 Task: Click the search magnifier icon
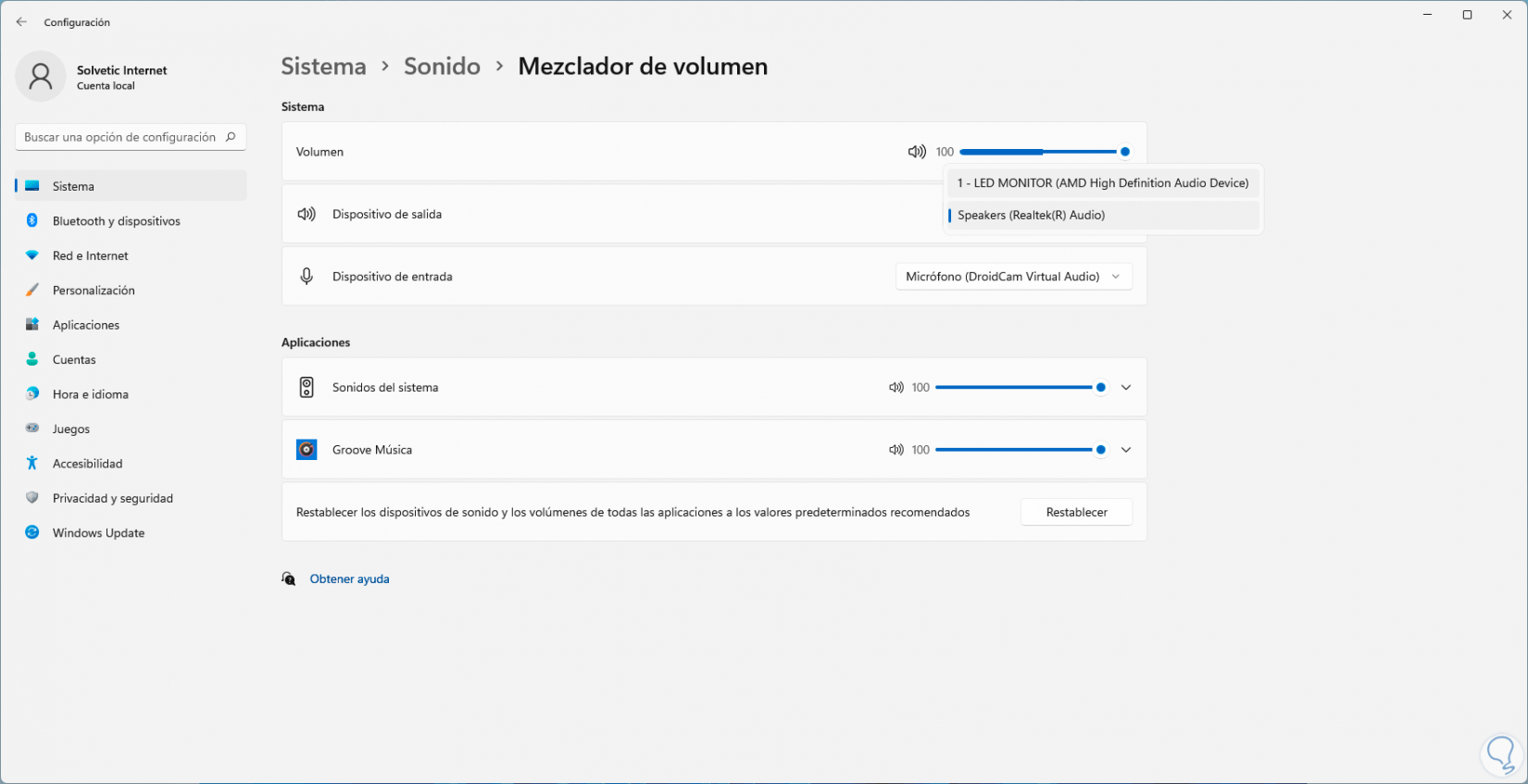click(x=231, y=137)
